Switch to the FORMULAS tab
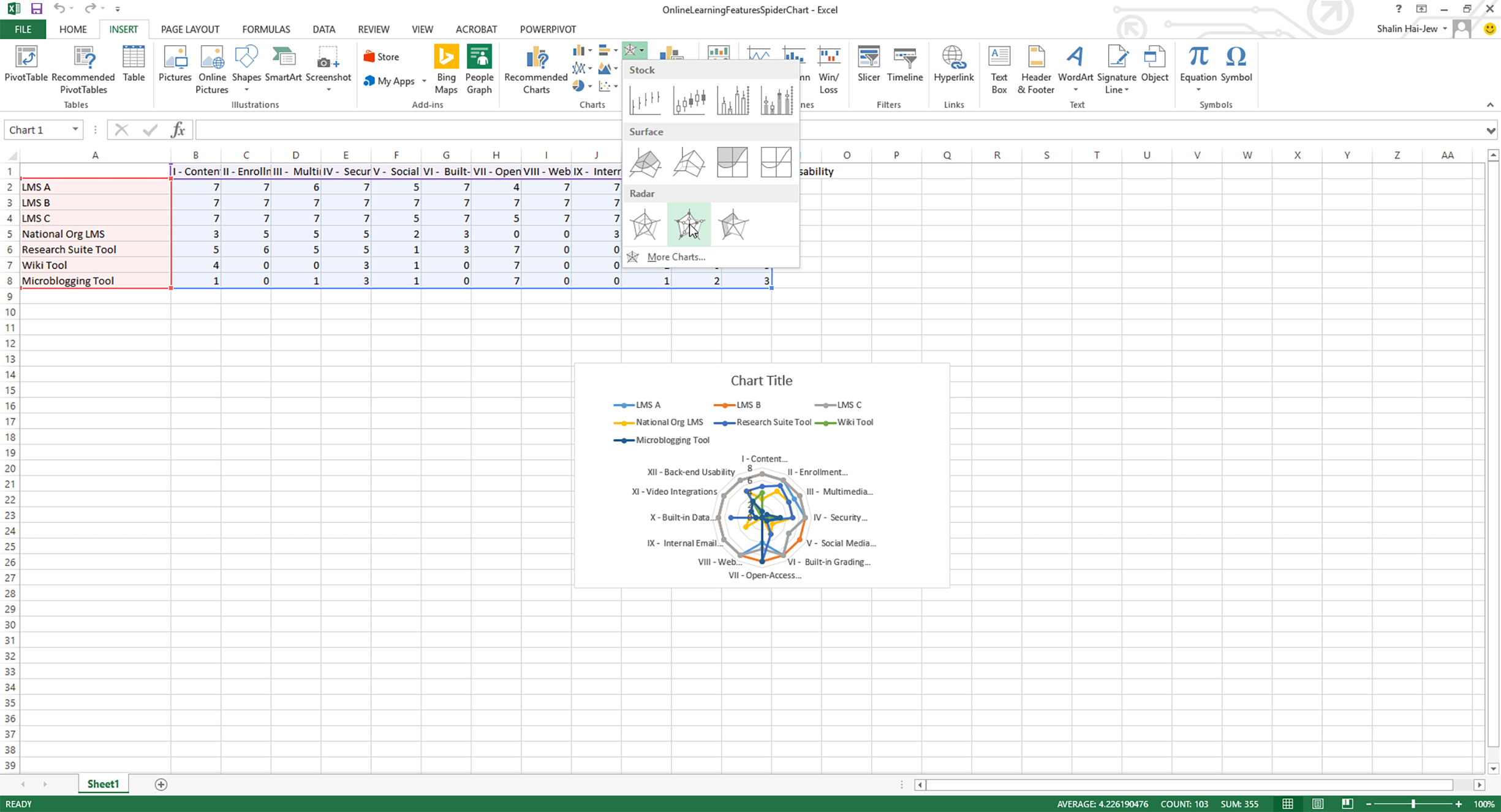This screenshot has height=812, width=1501. [266, 29]
